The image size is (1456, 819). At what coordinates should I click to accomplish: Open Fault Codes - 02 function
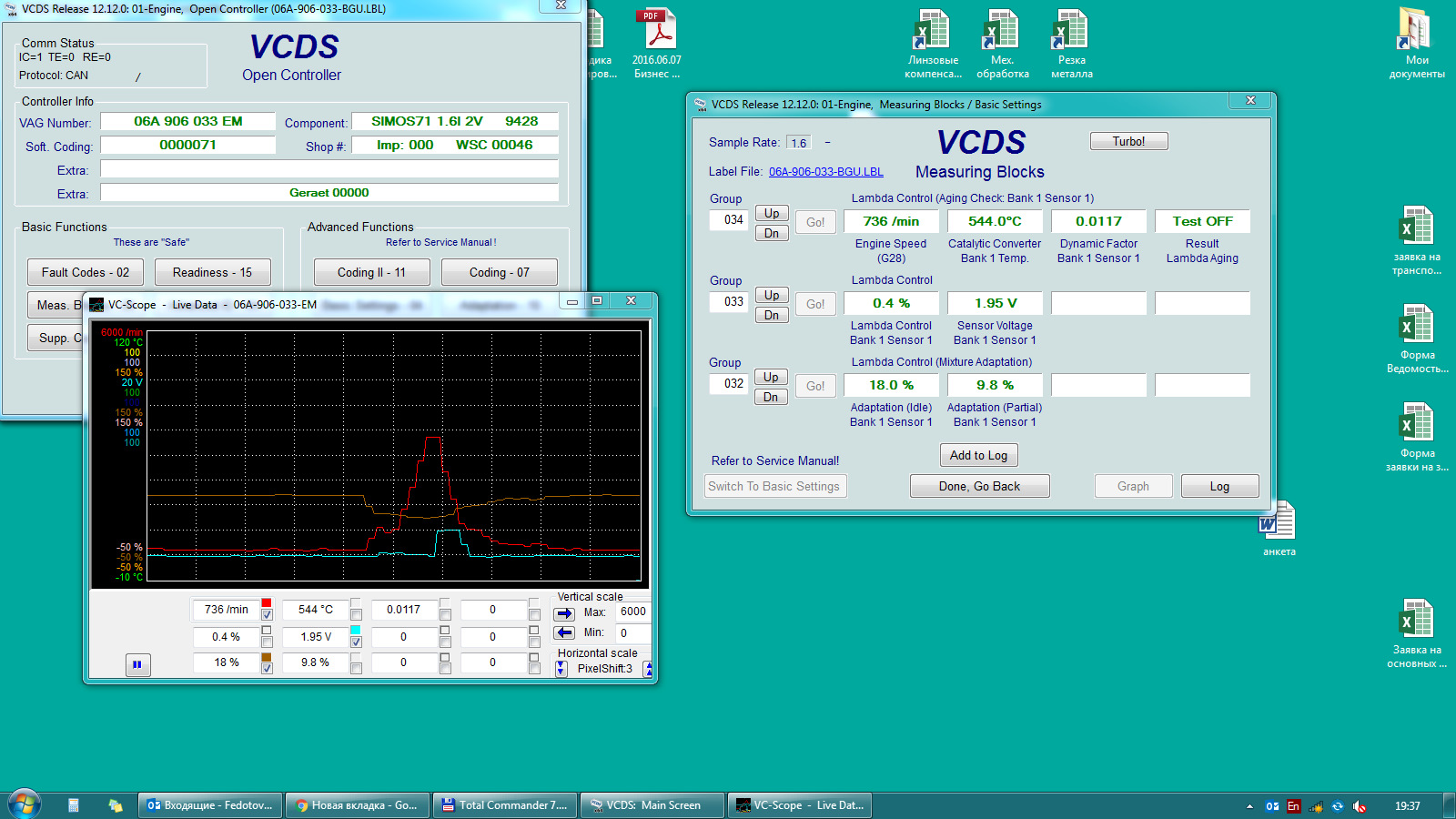pos(86,272)
